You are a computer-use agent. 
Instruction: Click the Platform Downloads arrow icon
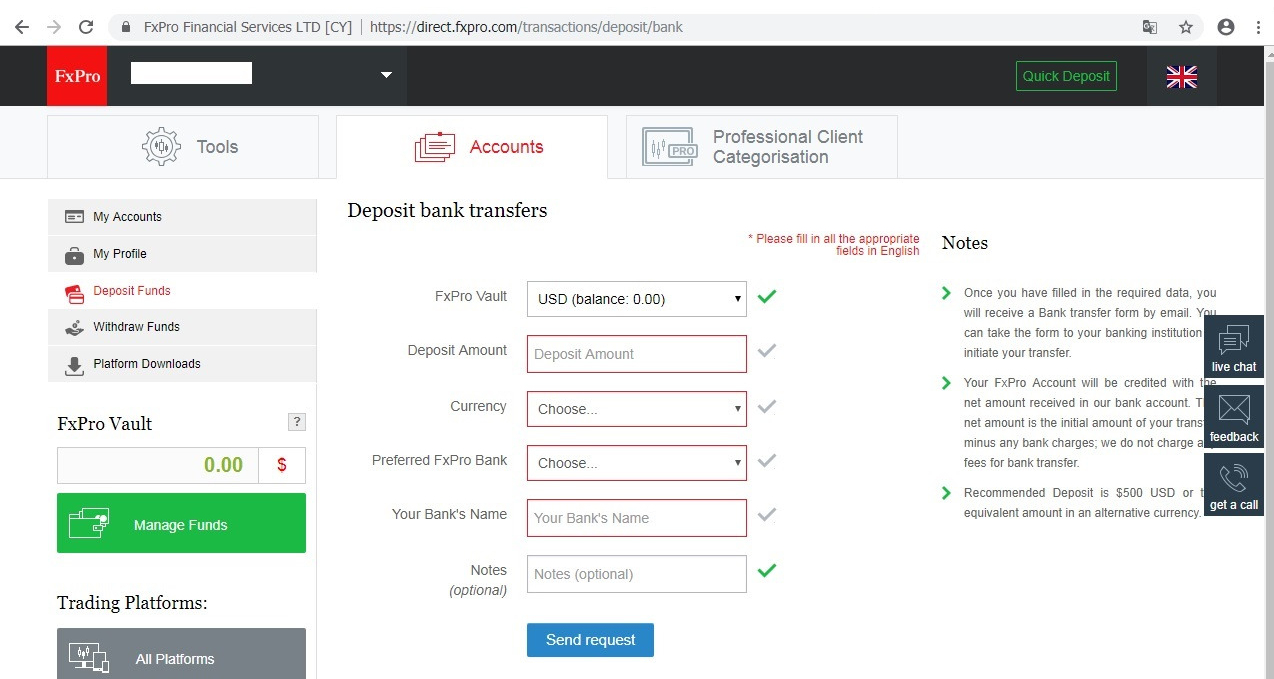point(74,365)
